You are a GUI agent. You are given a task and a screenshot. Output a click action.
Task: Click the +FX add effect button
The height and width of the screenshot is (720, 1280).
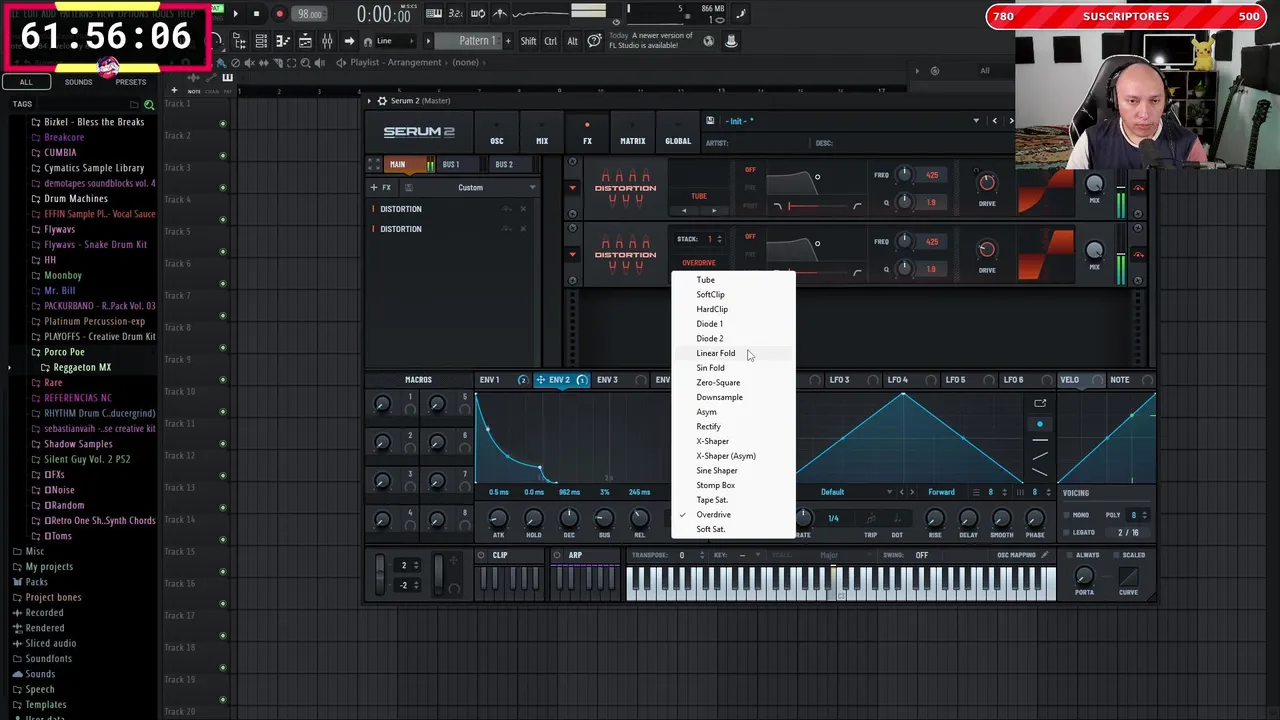pos(381,187)
